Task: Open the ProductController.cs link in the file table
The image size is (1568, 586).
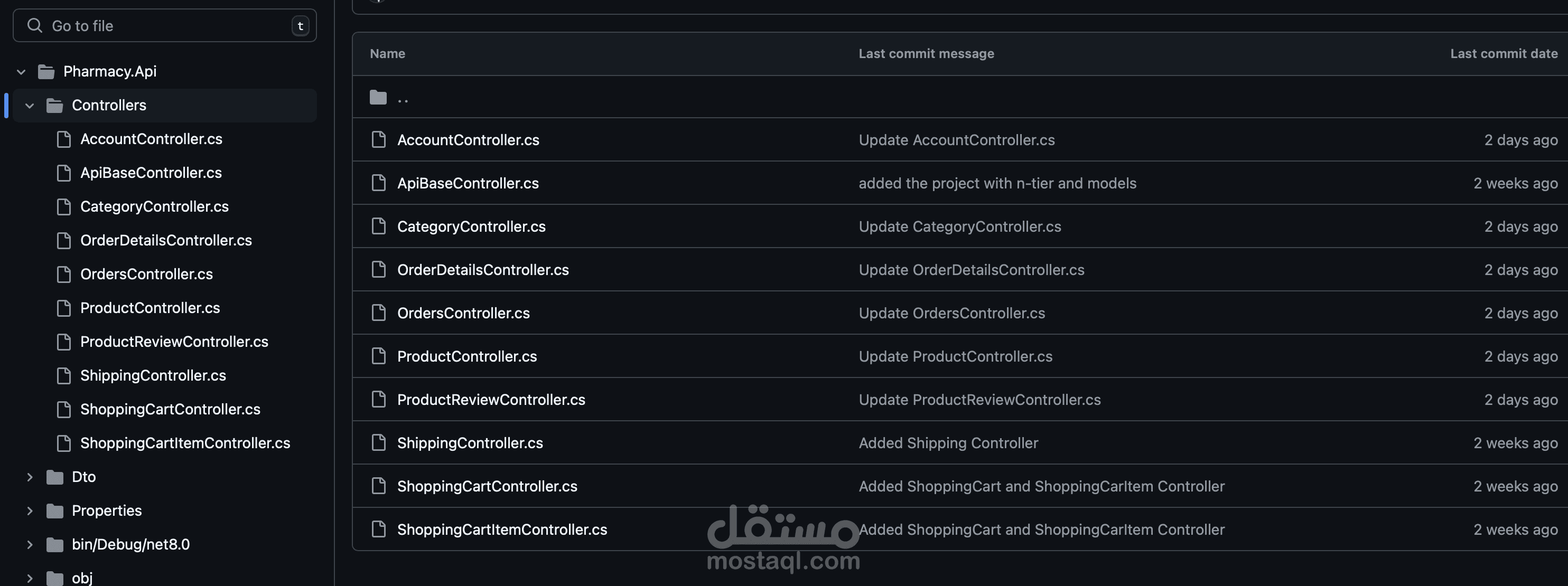Action: 467,356
